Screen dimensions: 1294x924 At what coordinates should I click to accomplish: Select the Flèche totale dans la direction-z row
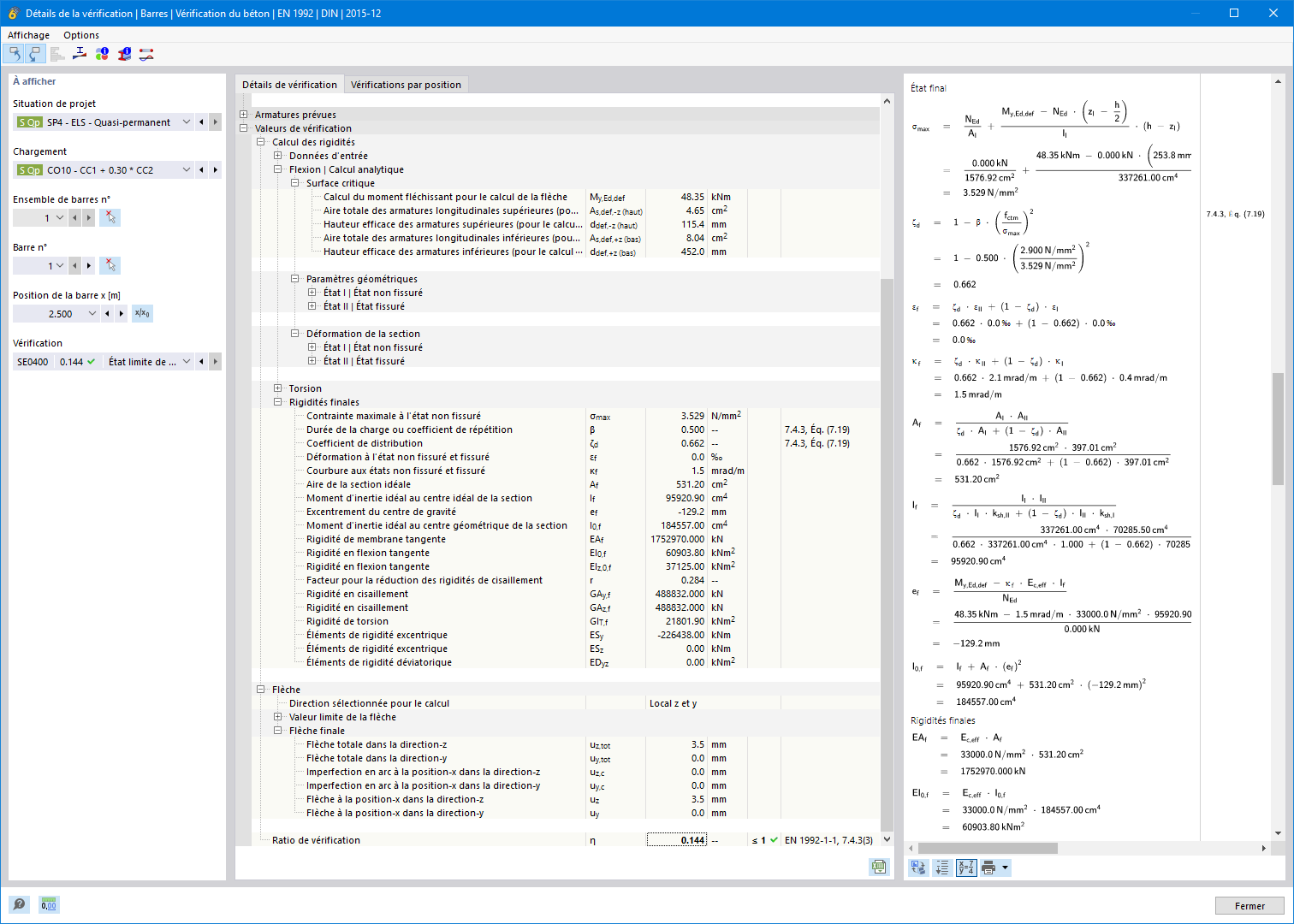(566, 744)
